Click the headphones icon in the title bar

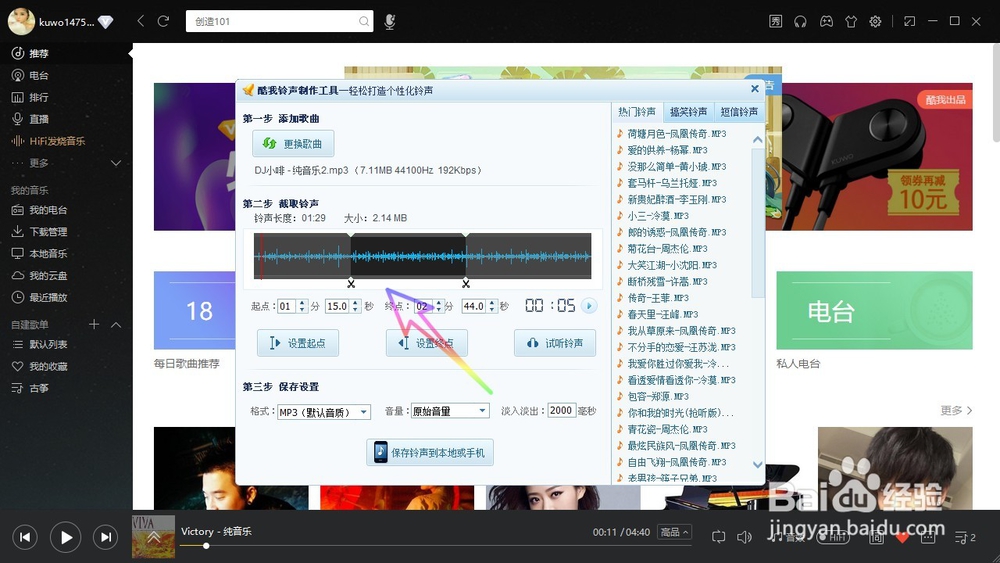pyautogui.click(x=800, y=21)
